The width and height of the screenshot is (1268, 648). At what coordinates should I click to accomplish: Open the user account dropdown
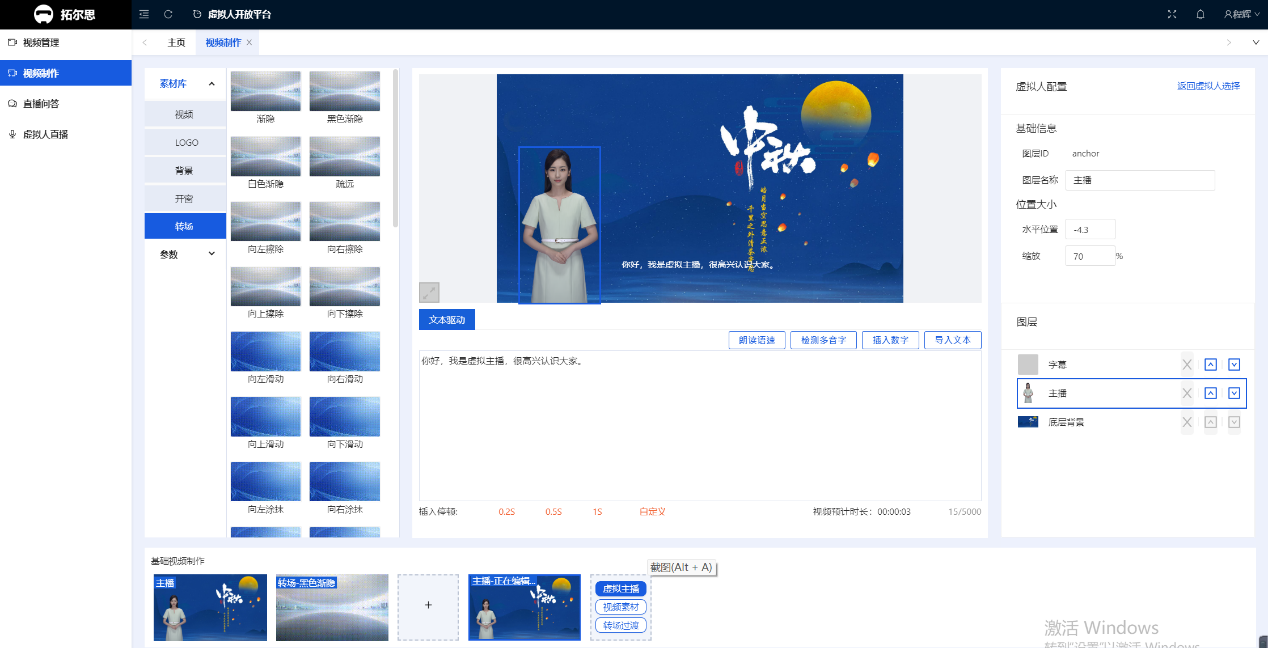[x=1241, y=14]
